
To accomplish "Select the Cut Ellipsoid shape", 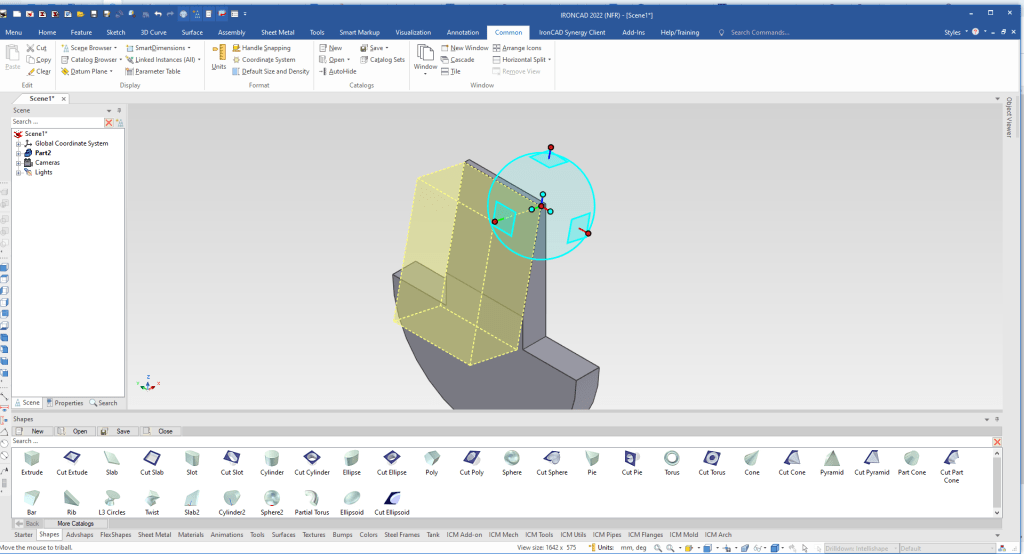I will click(x=393, y=498).
